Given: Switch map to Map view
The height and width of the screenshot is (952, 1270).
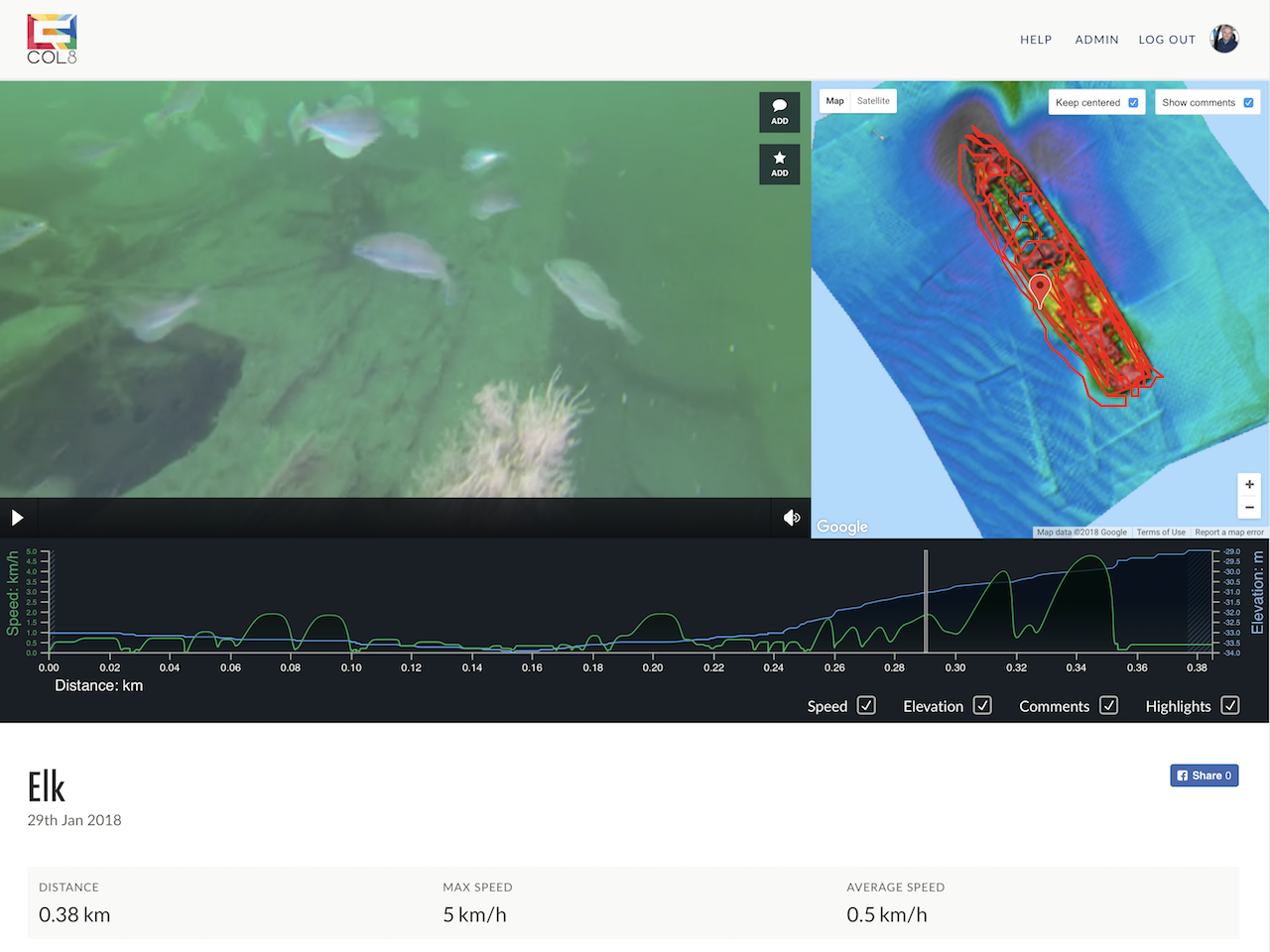Looking at the screenshot, I should pyautogui.click(x=835, y=101).
